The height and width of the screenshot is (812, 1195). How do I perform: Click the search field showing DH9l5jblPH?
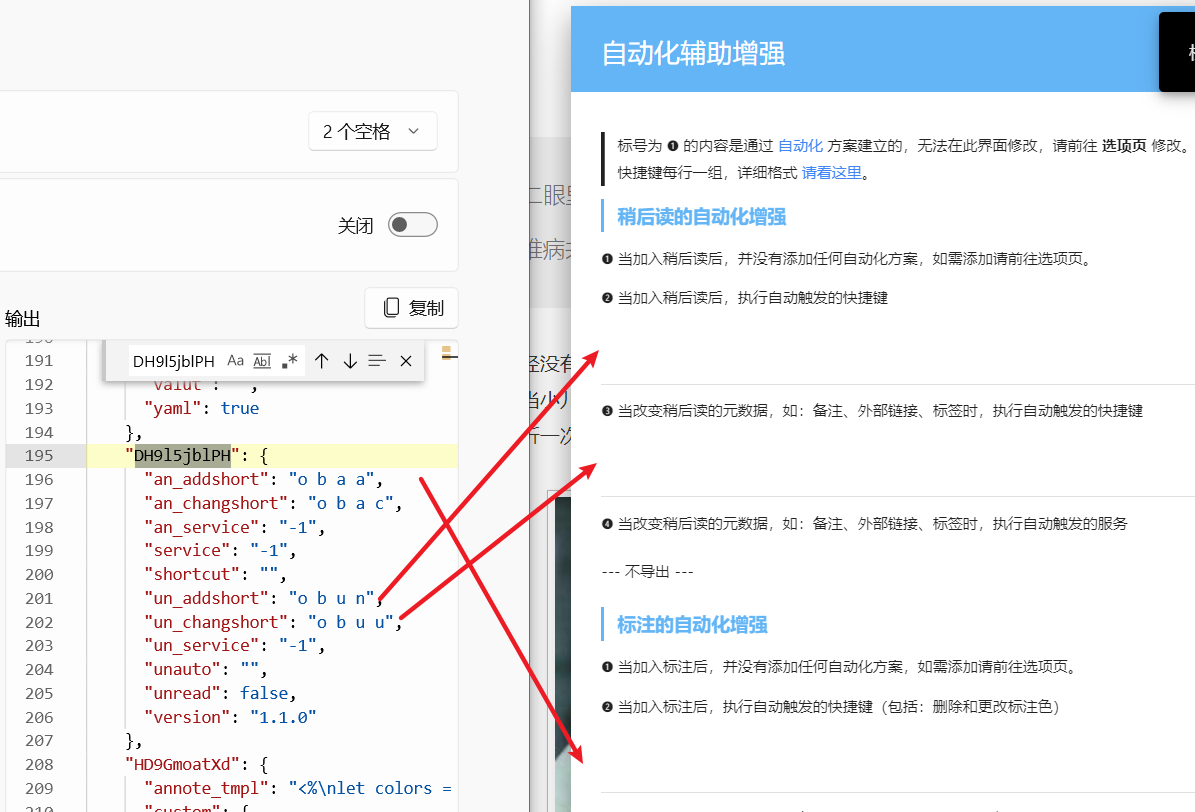pyautogui.click(x=172, y=360)
